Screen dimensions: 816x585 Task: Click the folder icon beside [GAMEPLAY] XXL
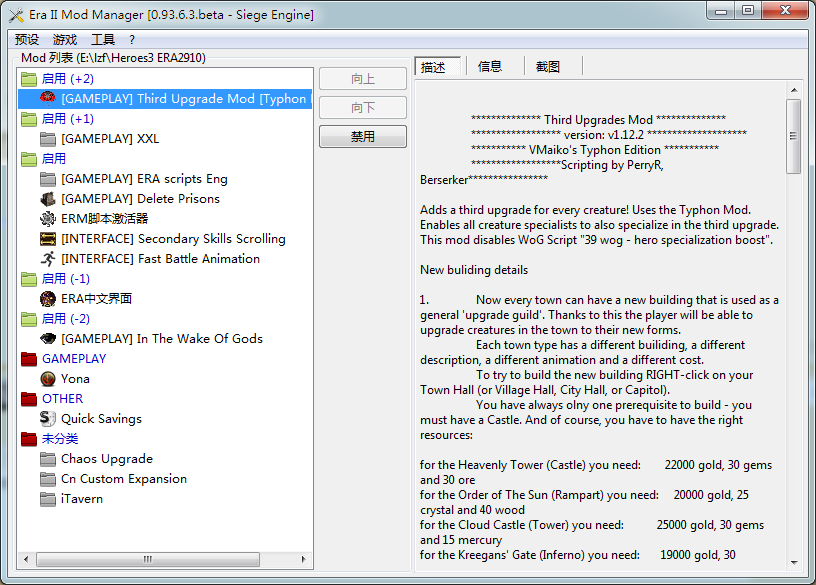[48, 139]
